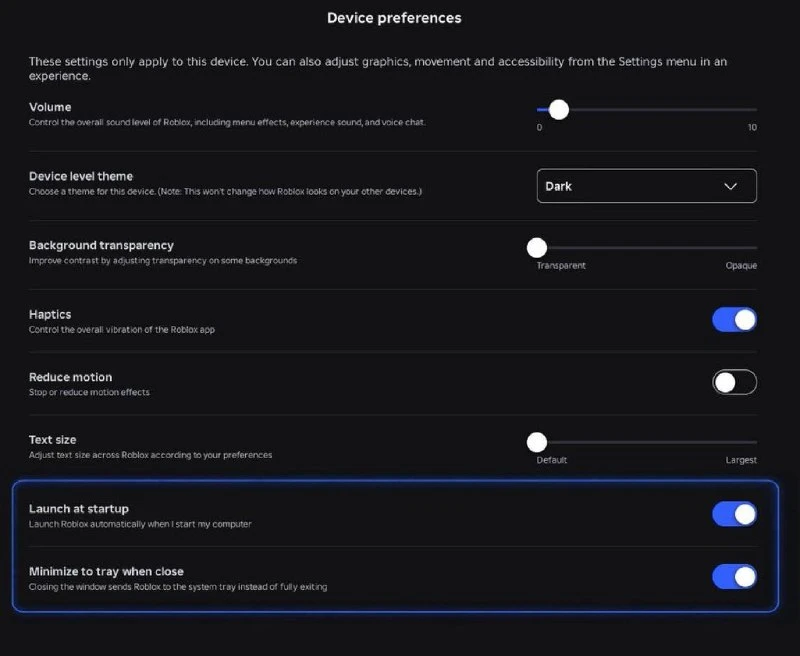Open the Device level theme dropdown showing Dark
The image size is (800, 656).
[x=646, y=186]
